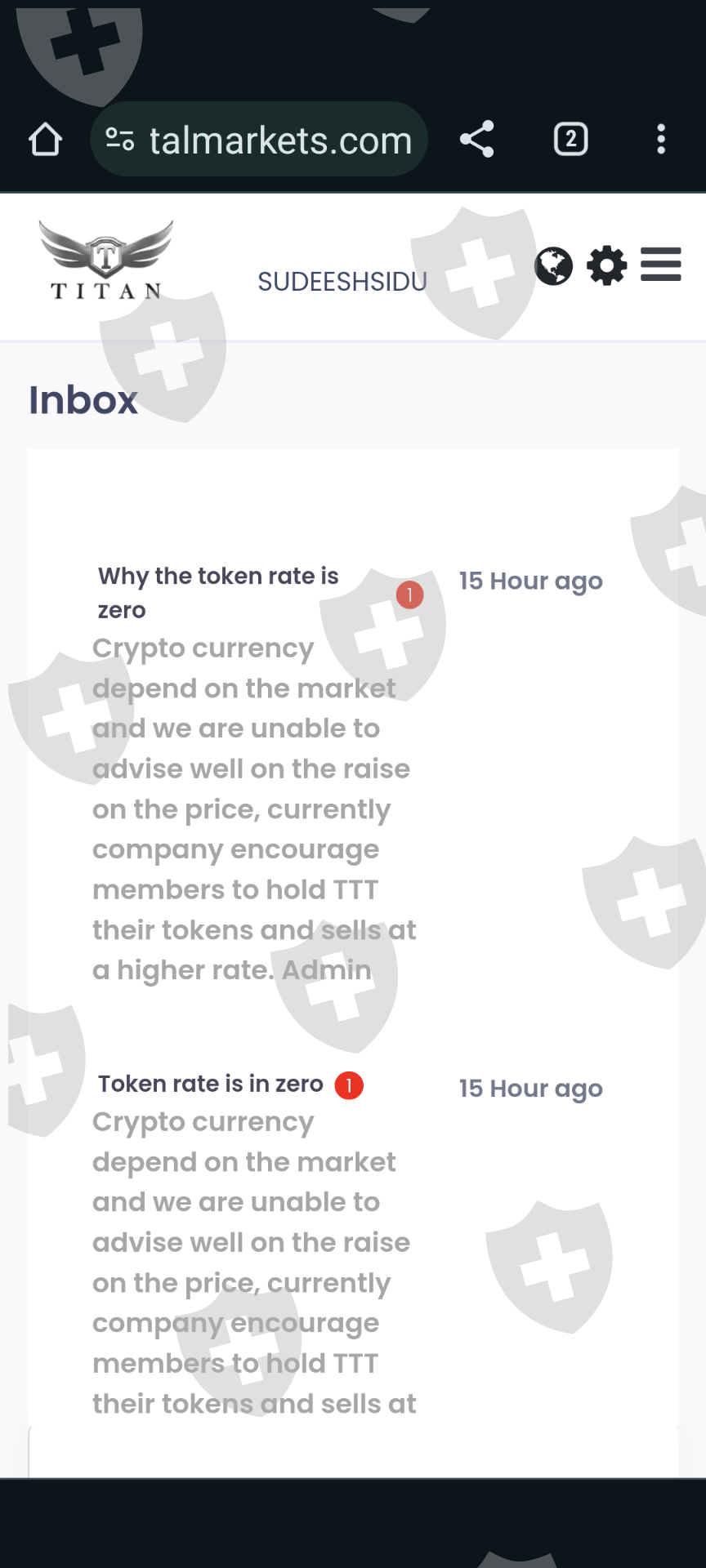Open message 'Token rate is in zero'
706x1568 pixels.
210,1084
